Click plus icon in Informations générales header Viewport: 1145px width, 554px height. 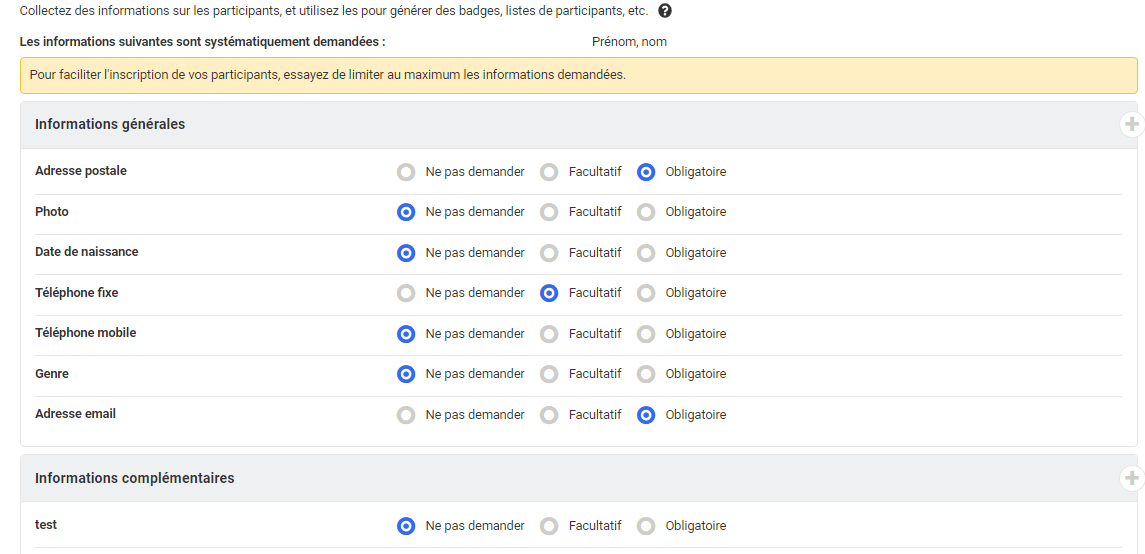[x=1131, y=124]
